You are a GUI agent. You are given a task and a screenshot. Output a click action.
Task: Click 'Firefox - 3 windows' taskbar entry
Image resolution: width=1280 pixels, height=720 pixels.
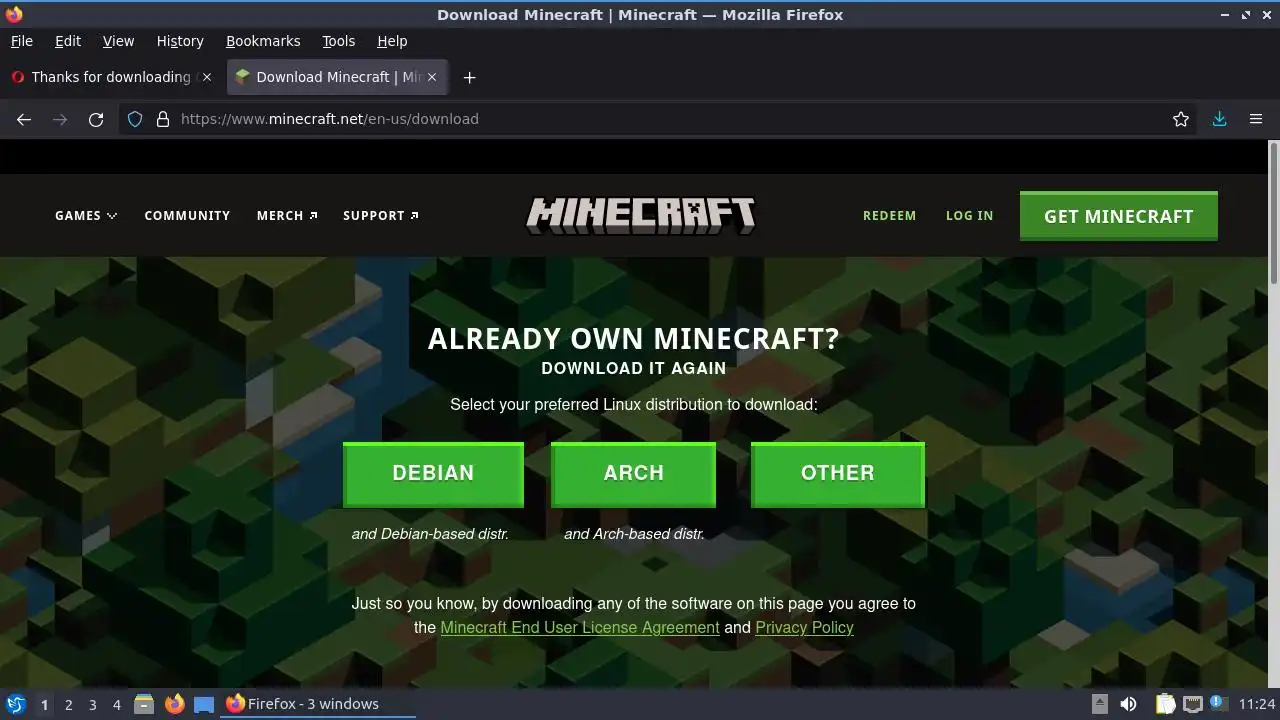(x=316, y=704)
